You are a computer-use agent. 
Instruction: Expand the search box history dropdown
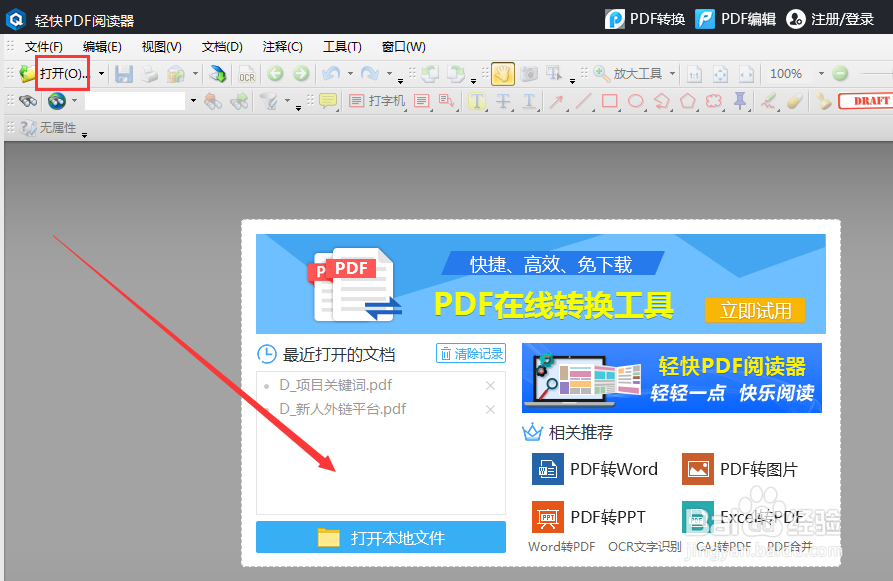(193, 101)
